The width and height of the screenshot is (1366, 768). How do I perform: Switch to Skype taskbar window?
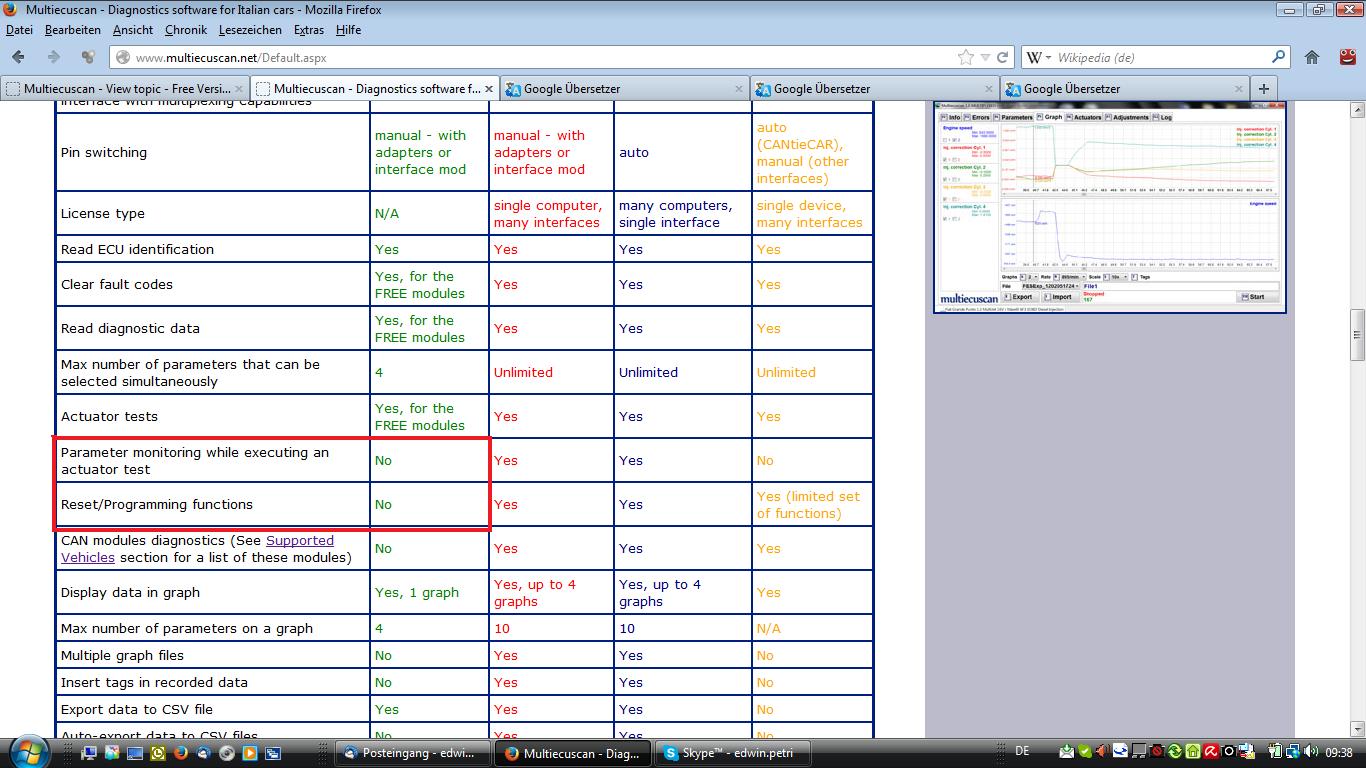coord(732,753)
